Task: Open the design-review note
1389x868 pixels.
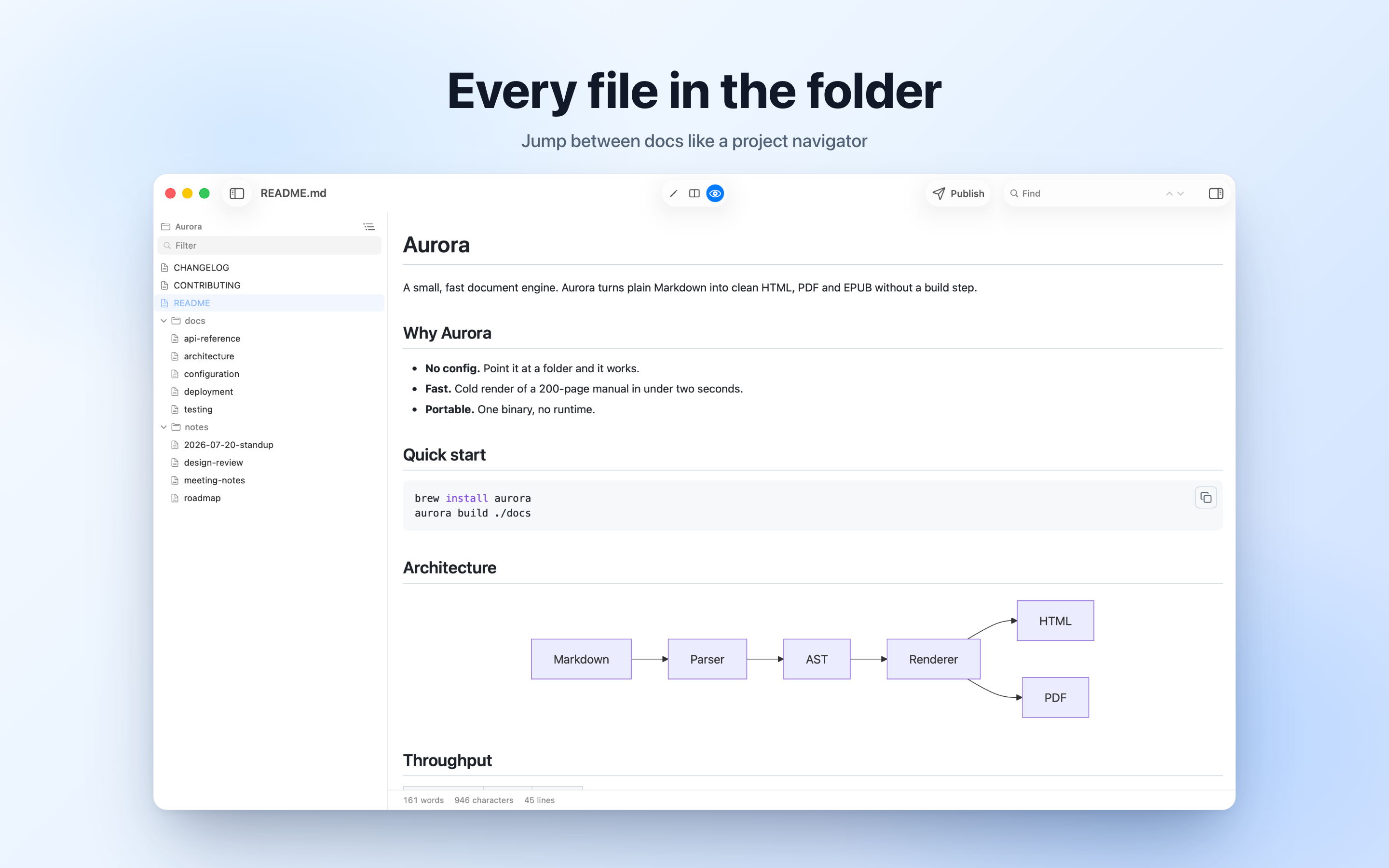Action: pos(270,463)
